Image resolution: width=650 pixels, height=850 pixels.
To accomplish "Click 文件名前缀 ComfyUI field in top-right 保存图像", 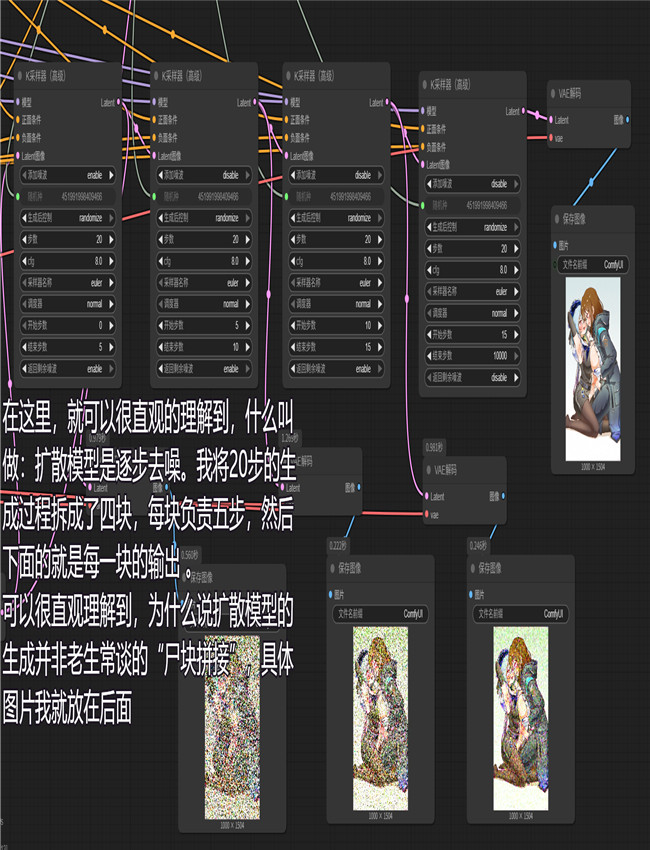I will point(592,264).
